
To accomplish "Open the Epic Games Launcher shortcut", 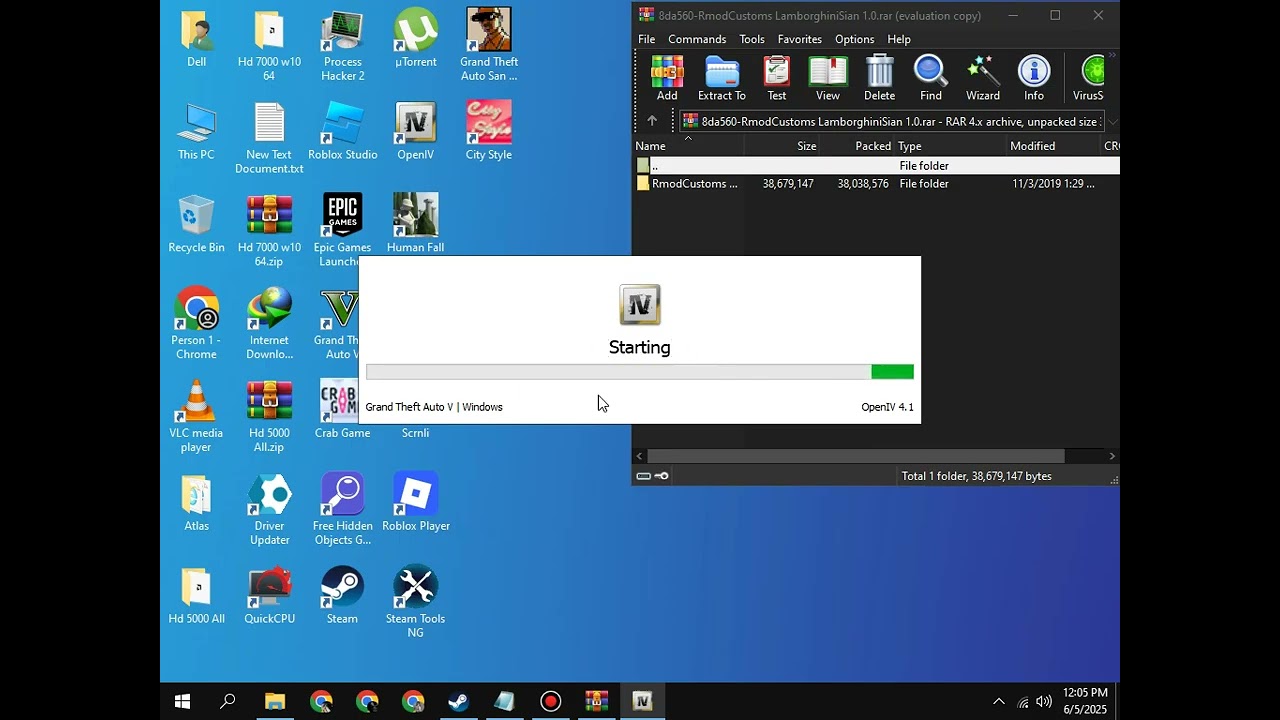I will tap(342, 232).
